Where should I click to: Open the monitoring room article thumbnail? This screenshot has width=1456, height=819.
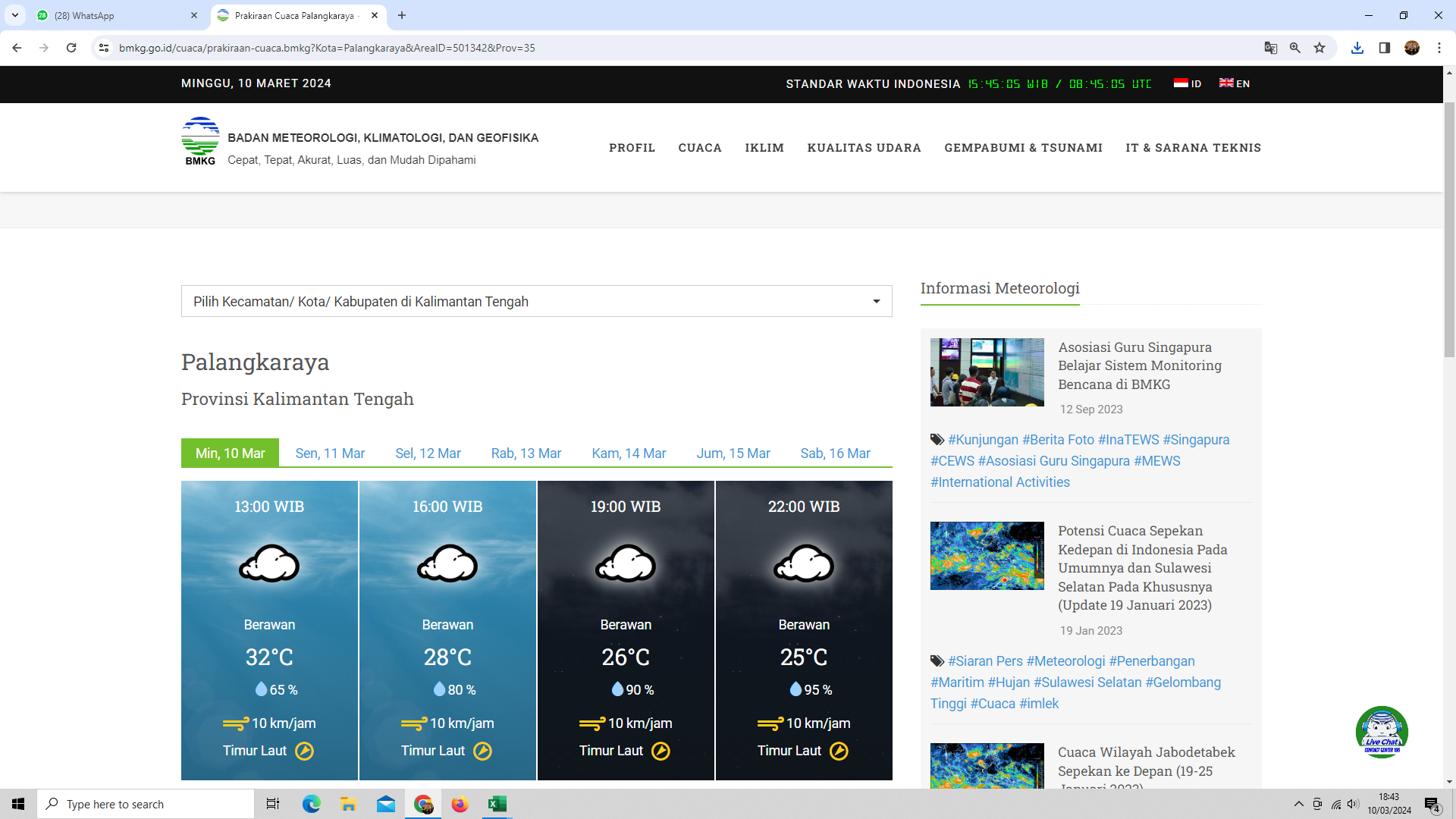tap(987, 372)
